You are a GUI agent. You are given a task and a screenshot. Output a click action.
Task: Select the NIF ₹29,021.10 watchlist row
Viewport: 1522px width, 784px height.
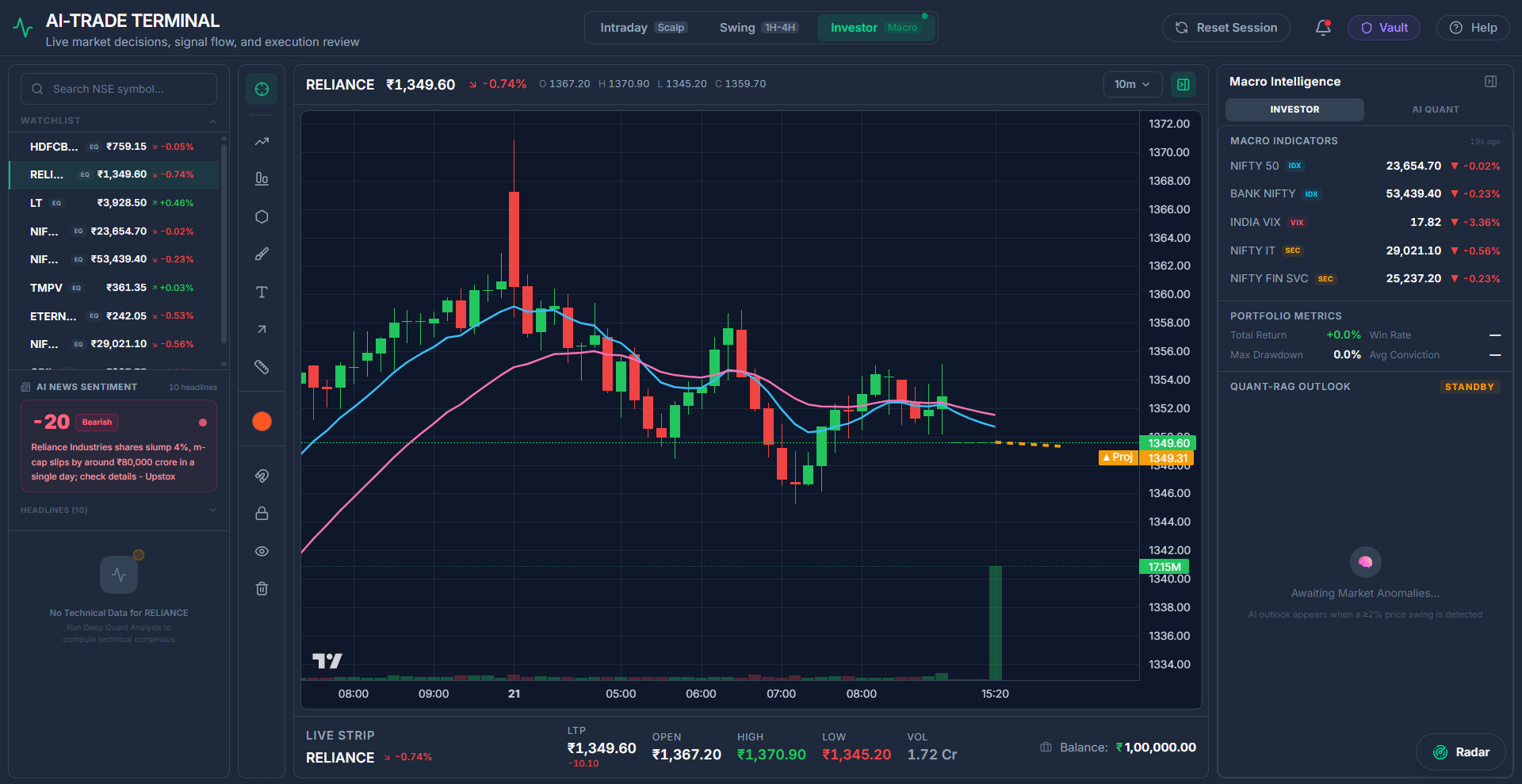[x=113, y=344]
